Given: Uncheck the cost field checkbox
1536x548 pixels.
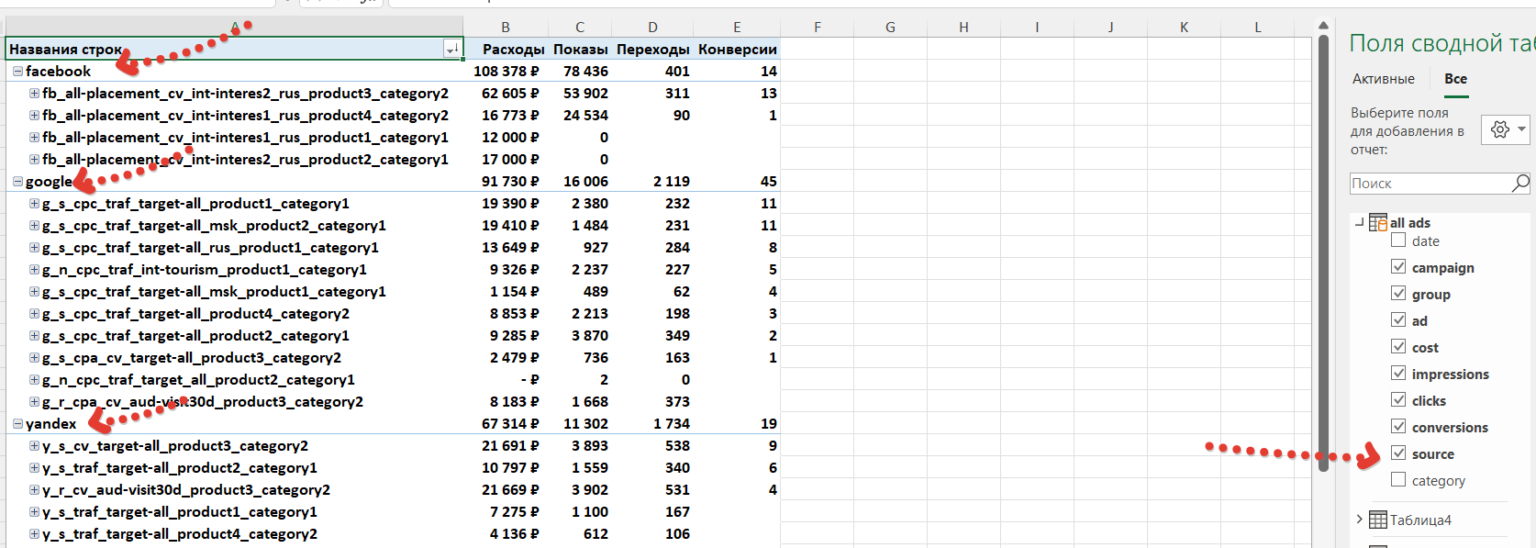Looking at the screenshot, I should pos(1399,347).
